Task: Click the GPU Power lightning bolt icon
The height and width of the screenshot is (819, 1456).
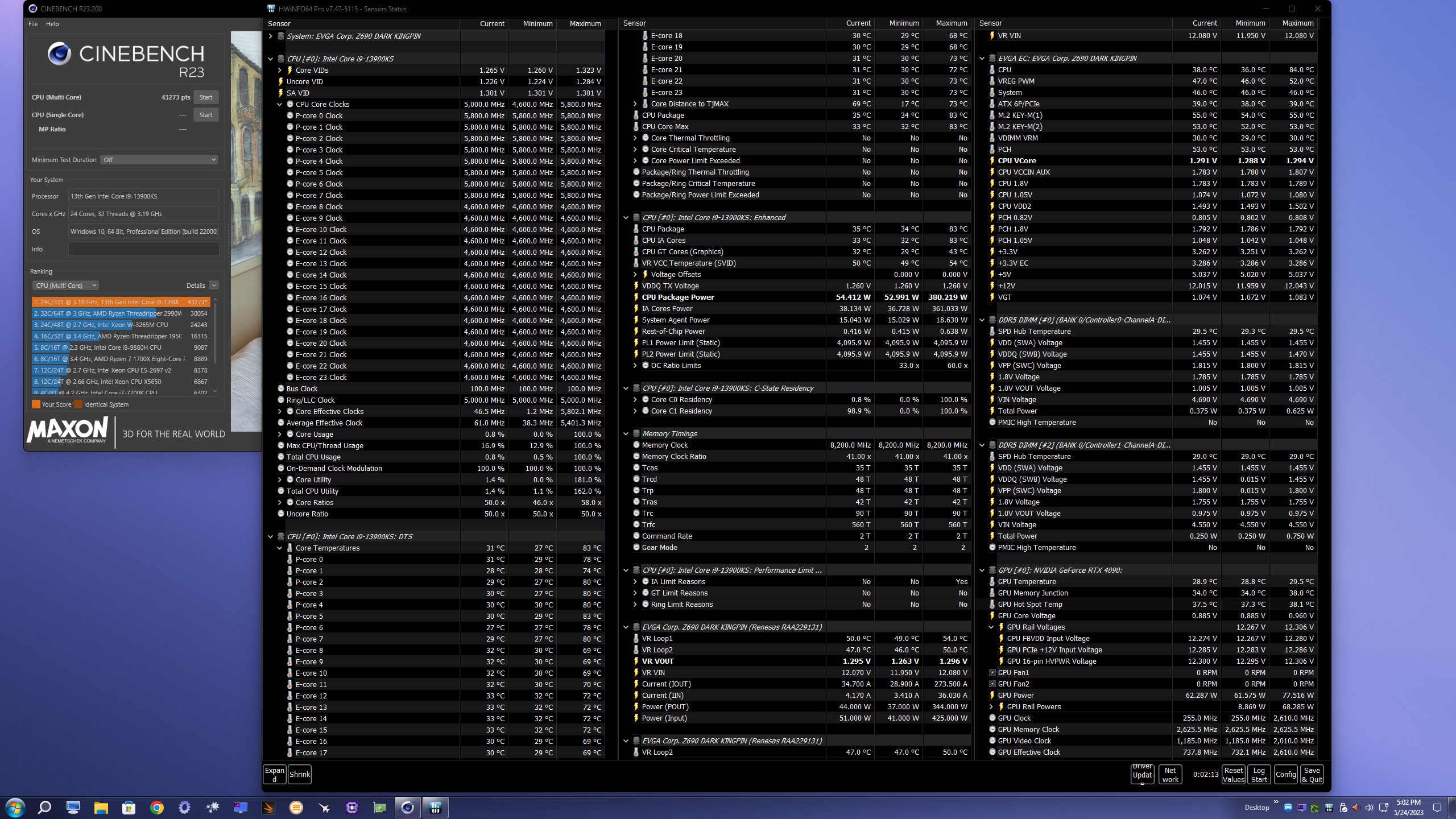Action: click(992, 696)
